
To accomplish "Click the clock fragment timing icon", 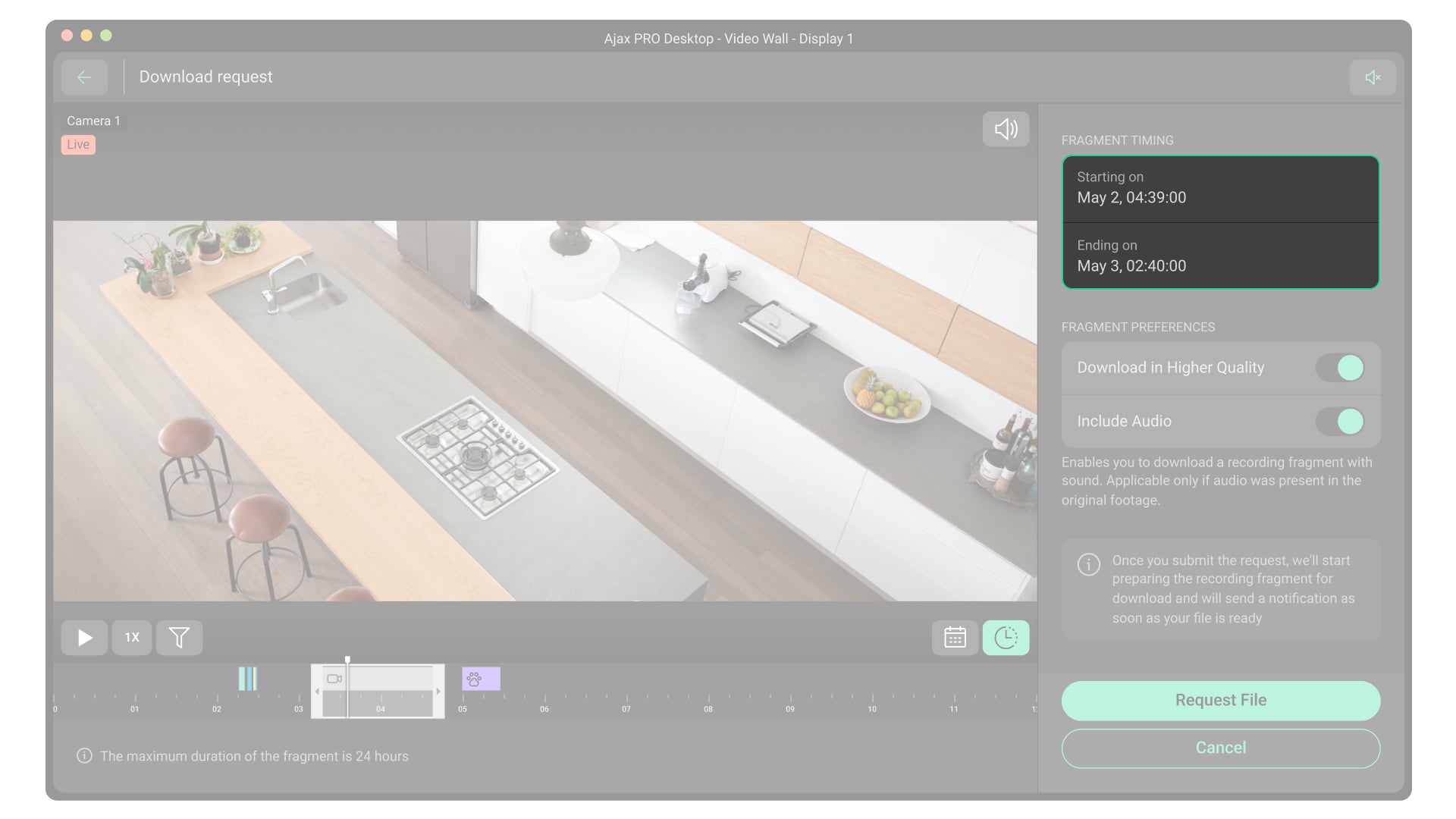I will [x=1006, y=638].
